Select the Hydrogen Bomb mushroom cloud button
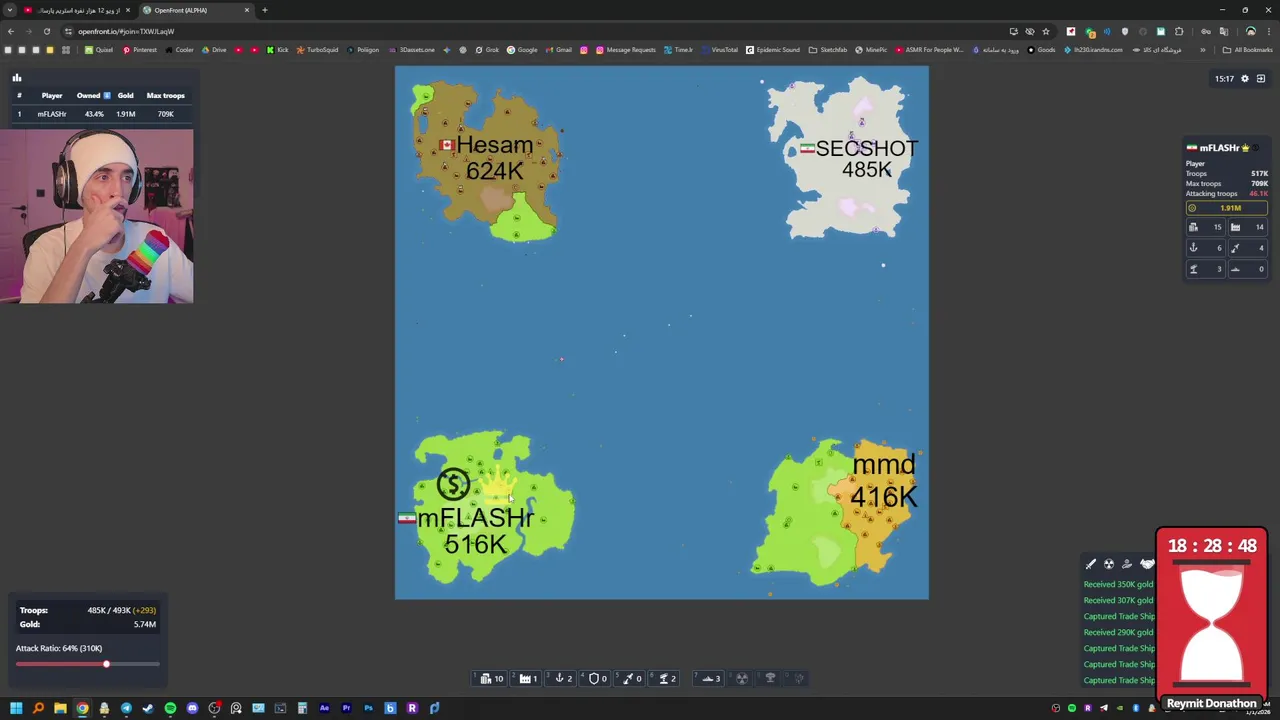 pos(770,679)
